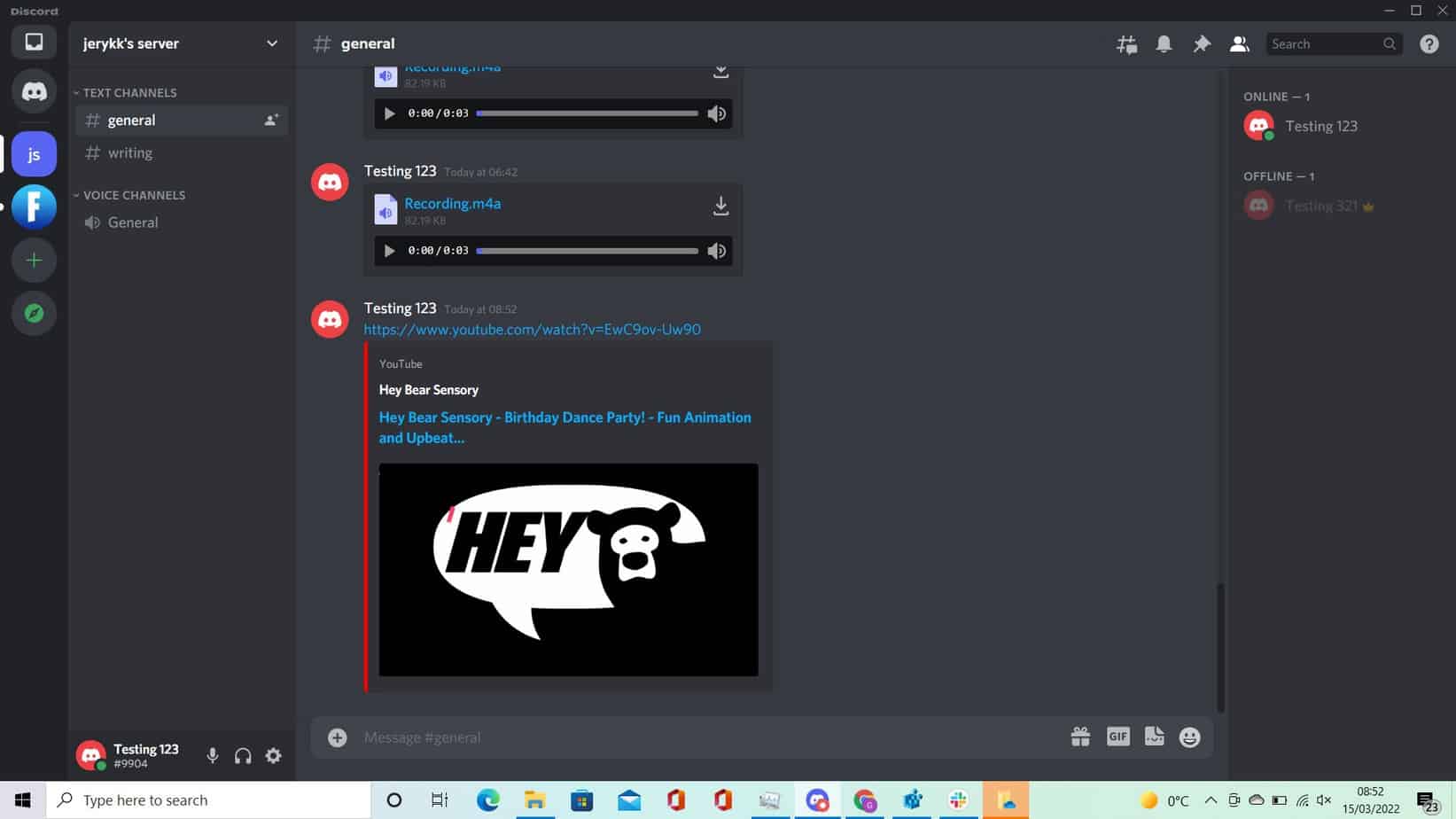Collapse the VOICE CHANNELS category

click(129, 195)
